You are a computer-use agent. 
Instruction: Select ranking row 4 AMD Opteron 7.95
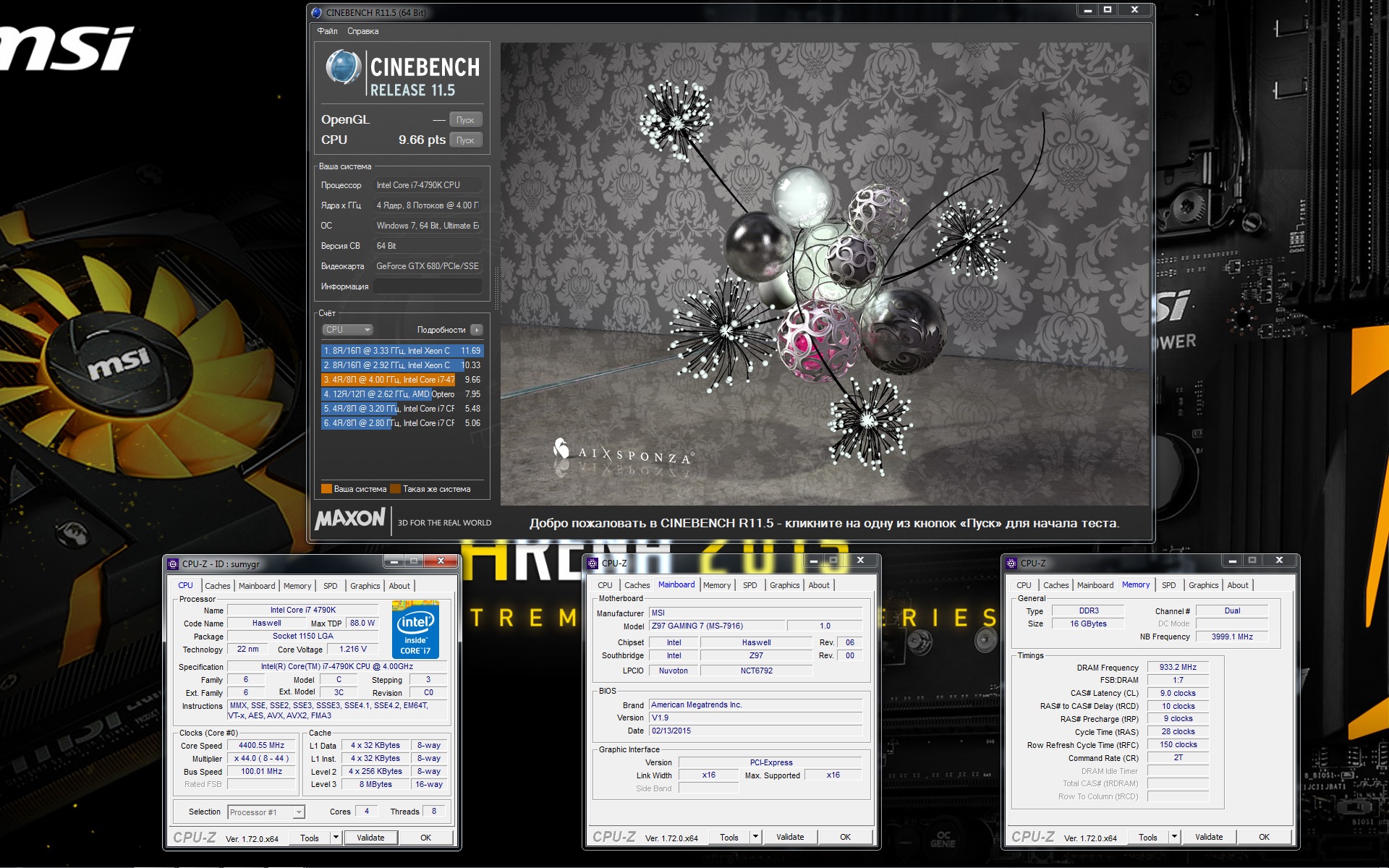click(x=402, y=394)
